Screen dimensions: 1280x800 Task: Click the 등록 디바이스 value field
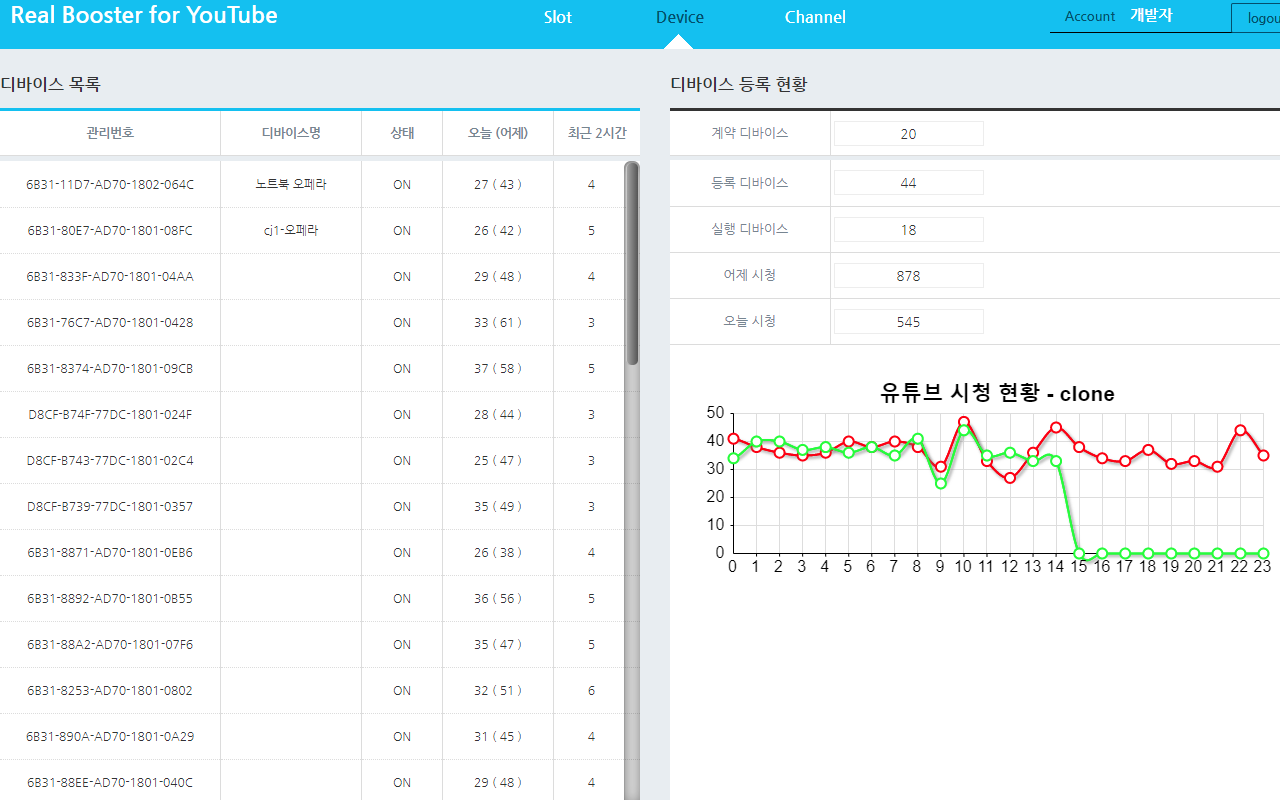pos(909,183)
